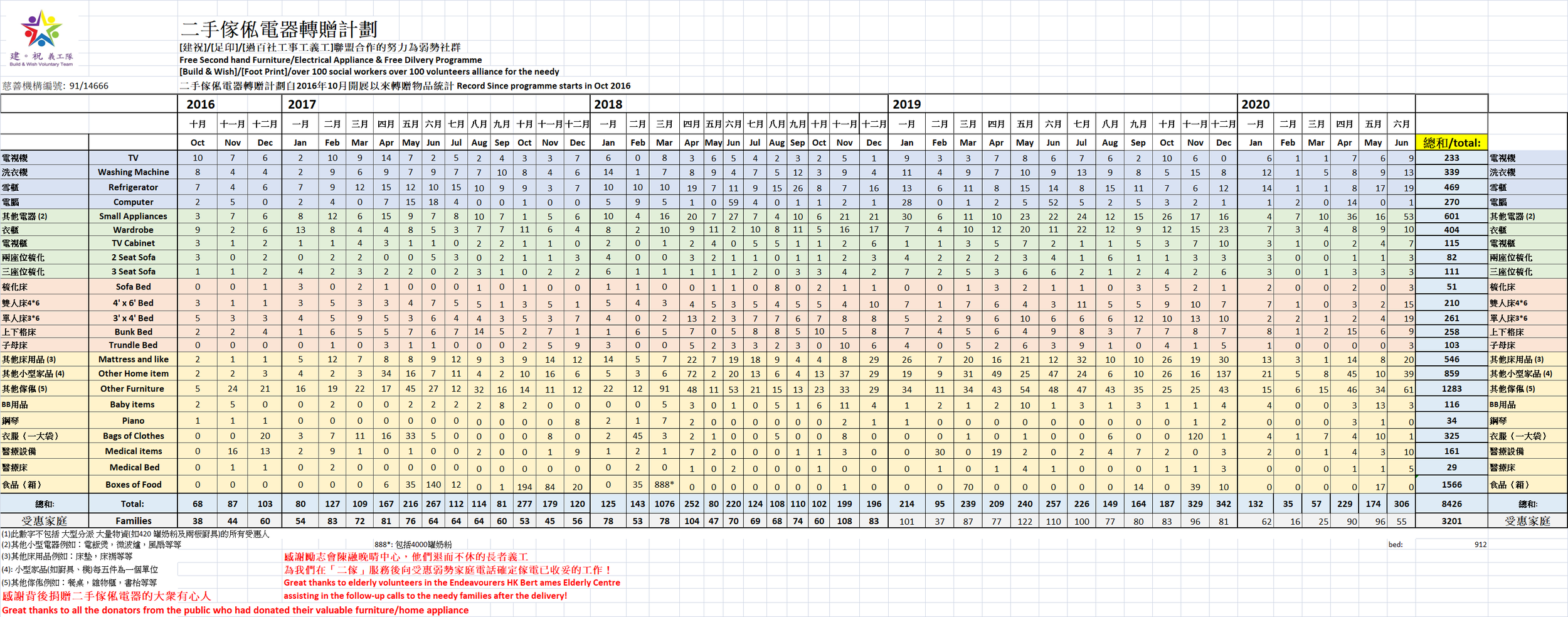Click Boxes of Food row total 1566
Screen dimensions: 1568x617
click(x=1451, y=485)
